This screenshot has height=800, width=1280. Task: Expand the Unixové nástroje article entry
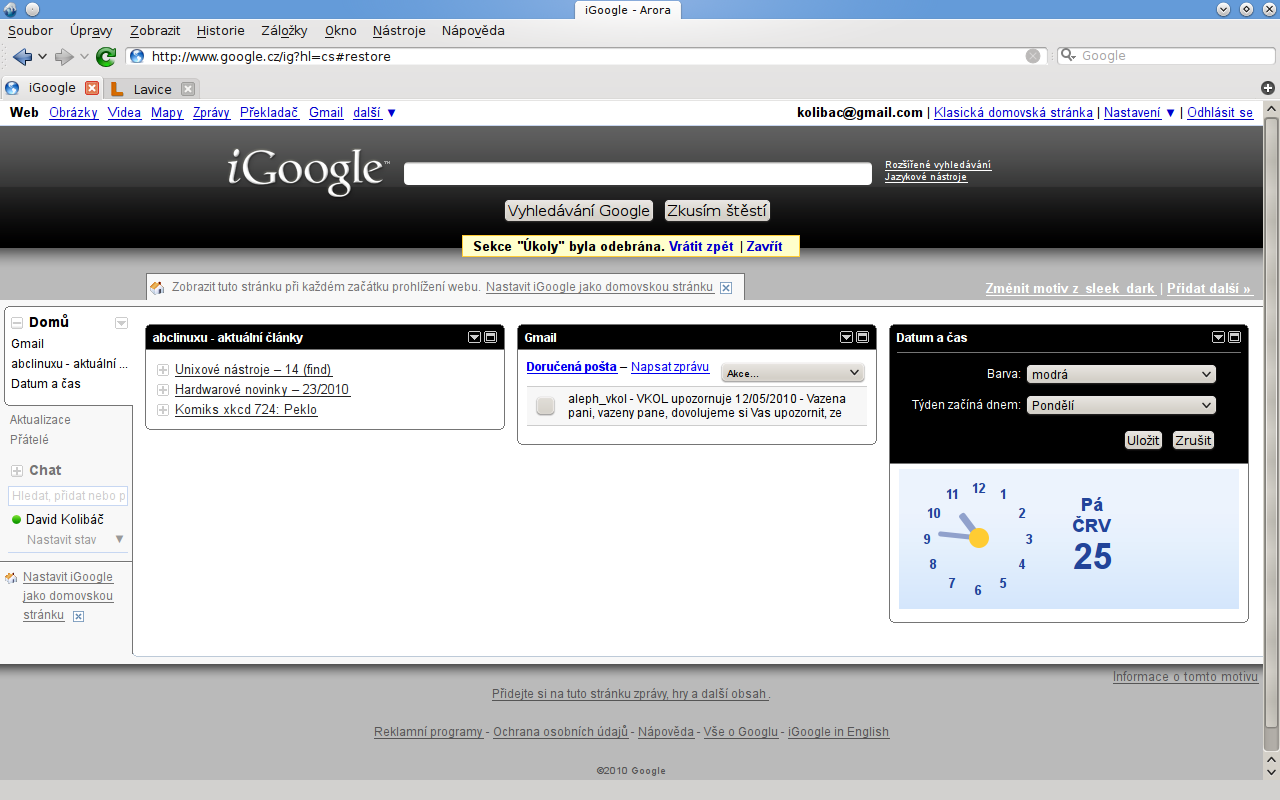(163, 370)
